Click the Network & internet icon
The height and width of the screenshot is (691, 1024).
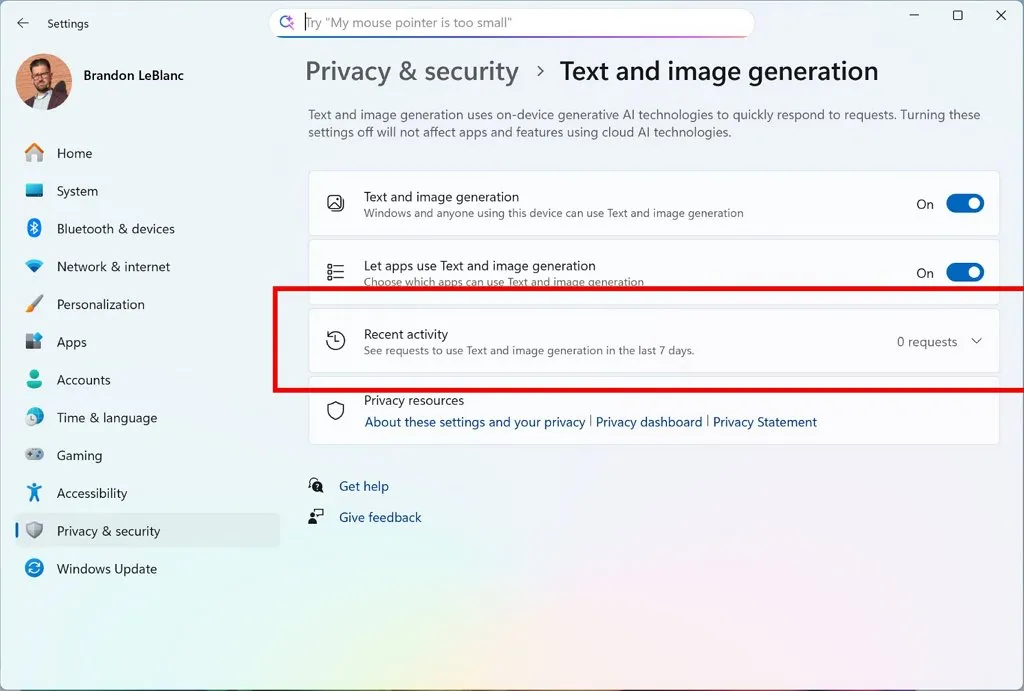33,267
